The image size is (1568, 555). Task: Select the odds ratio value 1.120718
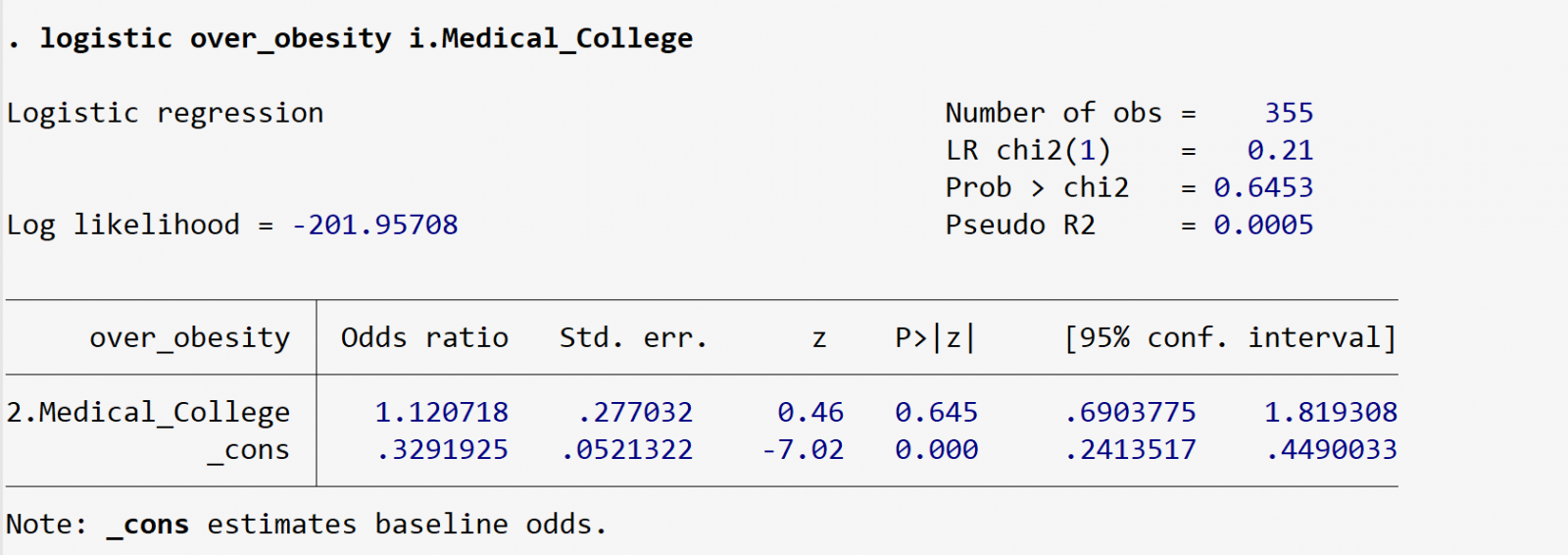pos(441,412)
